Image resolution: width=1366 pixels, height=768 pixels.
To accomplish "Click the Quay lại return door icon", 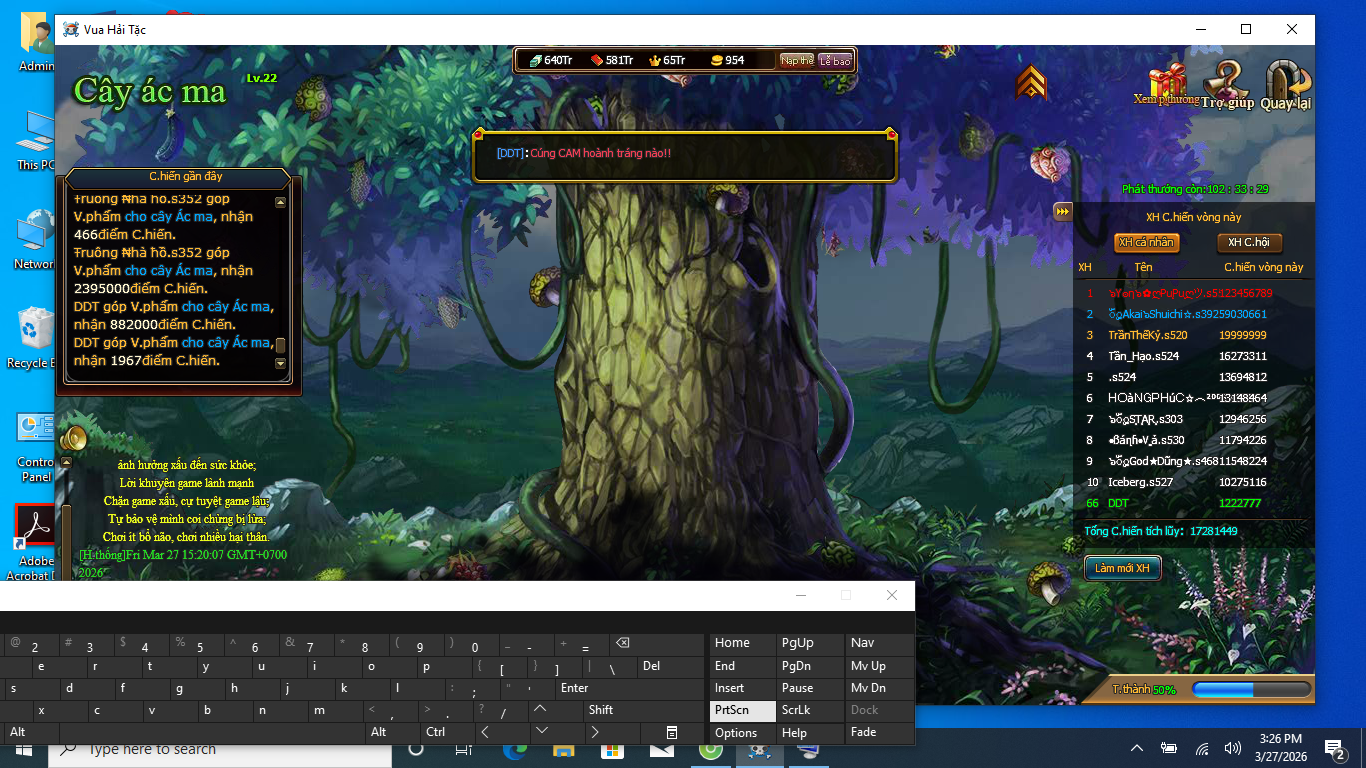I will tap(1286, 84).
